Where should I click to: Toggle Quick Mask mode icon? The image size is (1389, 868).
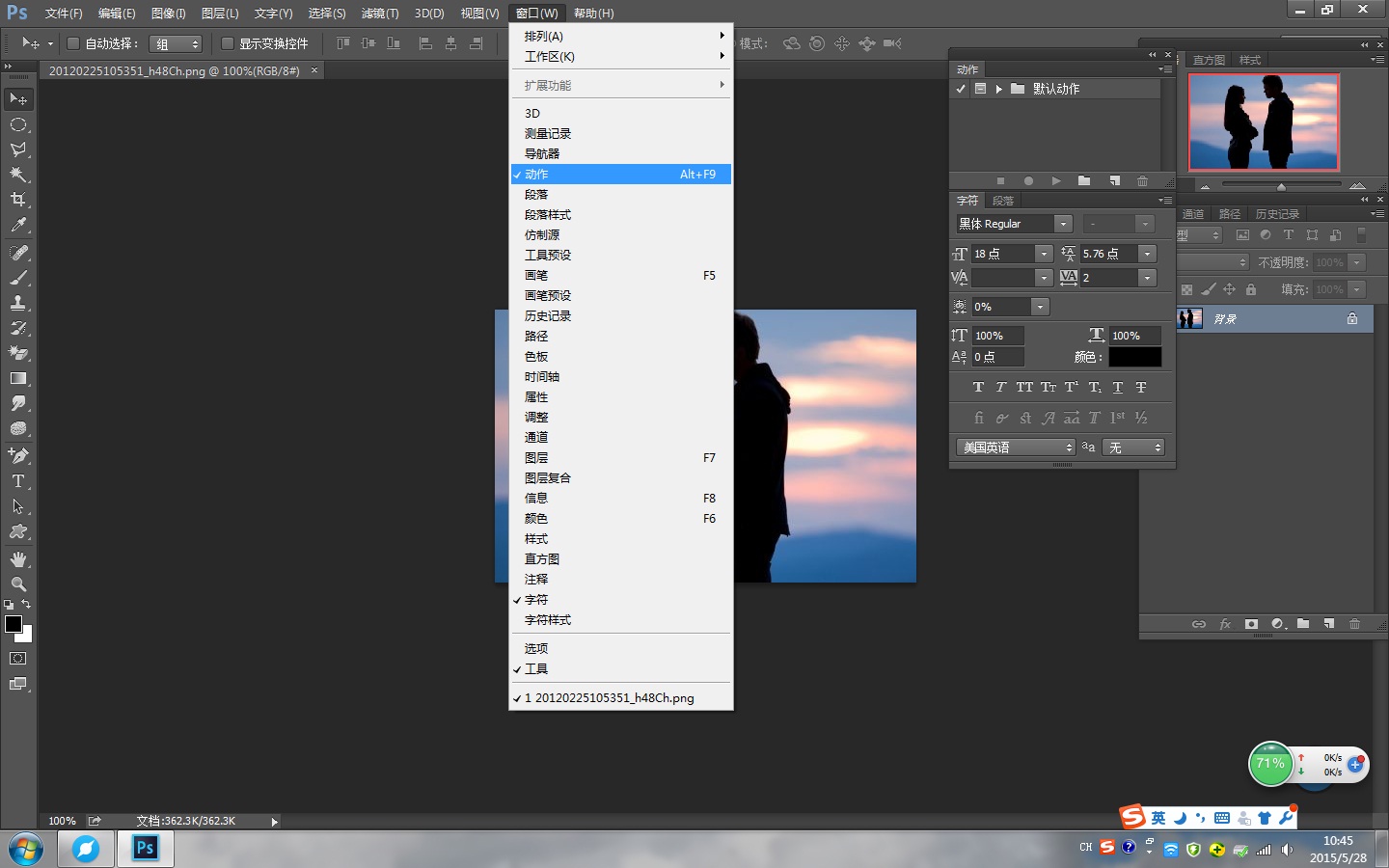tap(17, 659)
